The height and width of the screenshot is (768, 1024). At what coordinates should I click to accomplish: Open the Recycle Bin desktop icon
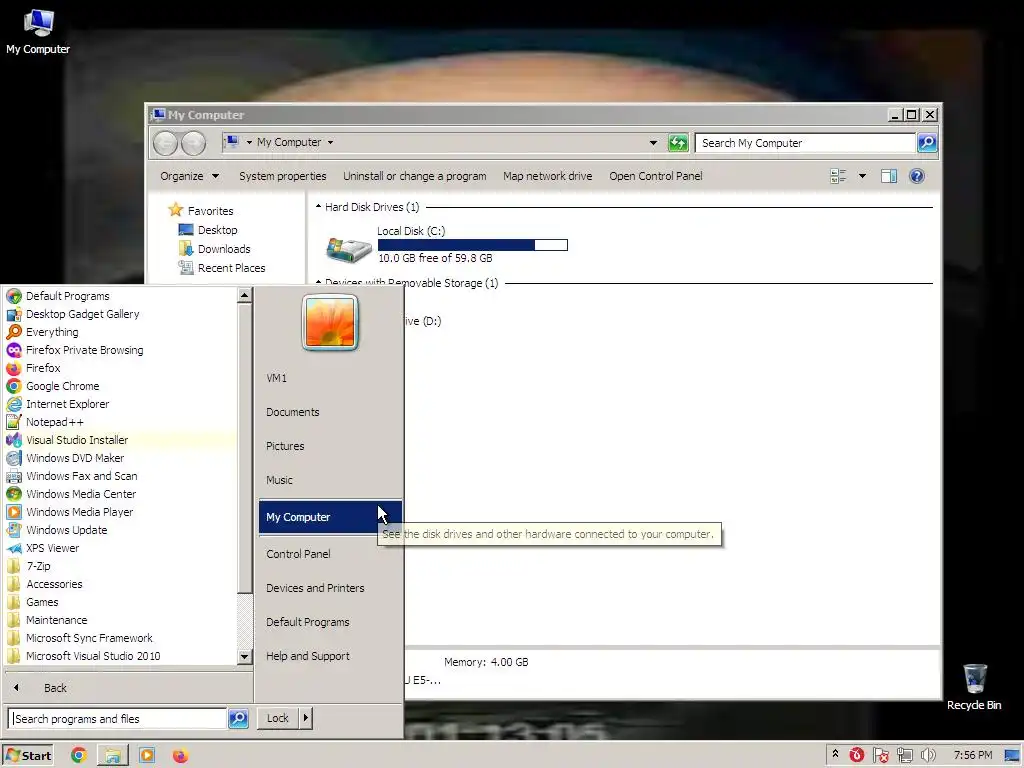pyautogui.click(x=974, y=687)
